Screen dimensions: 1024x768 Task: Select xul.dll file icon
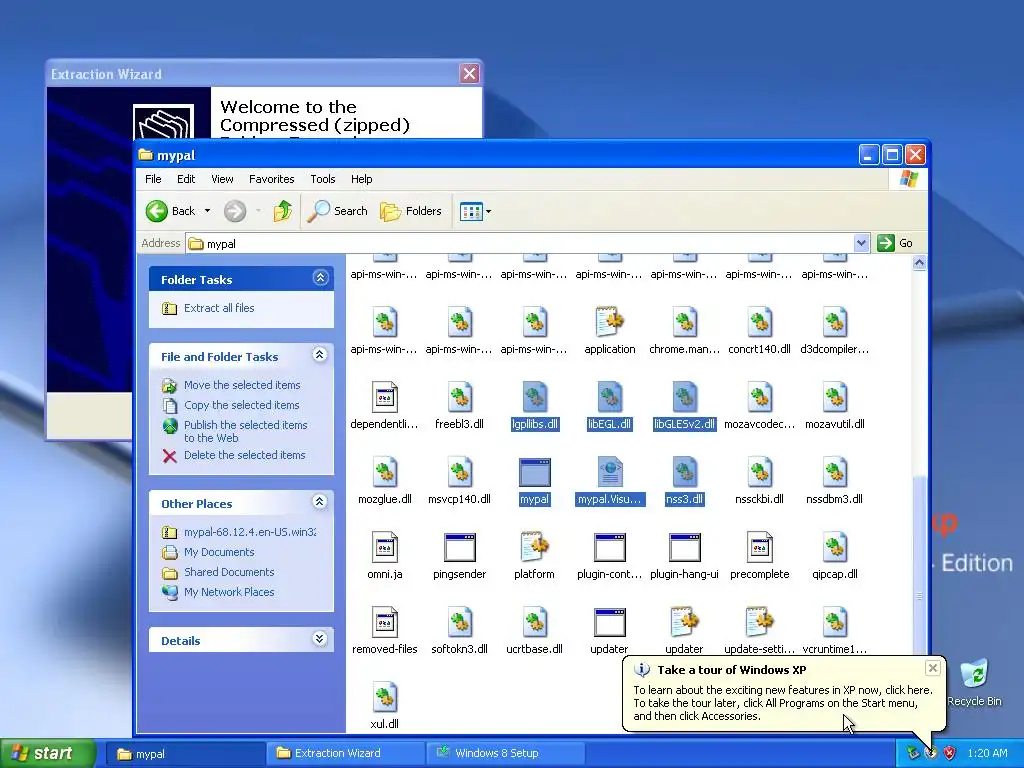pos(385,697)
